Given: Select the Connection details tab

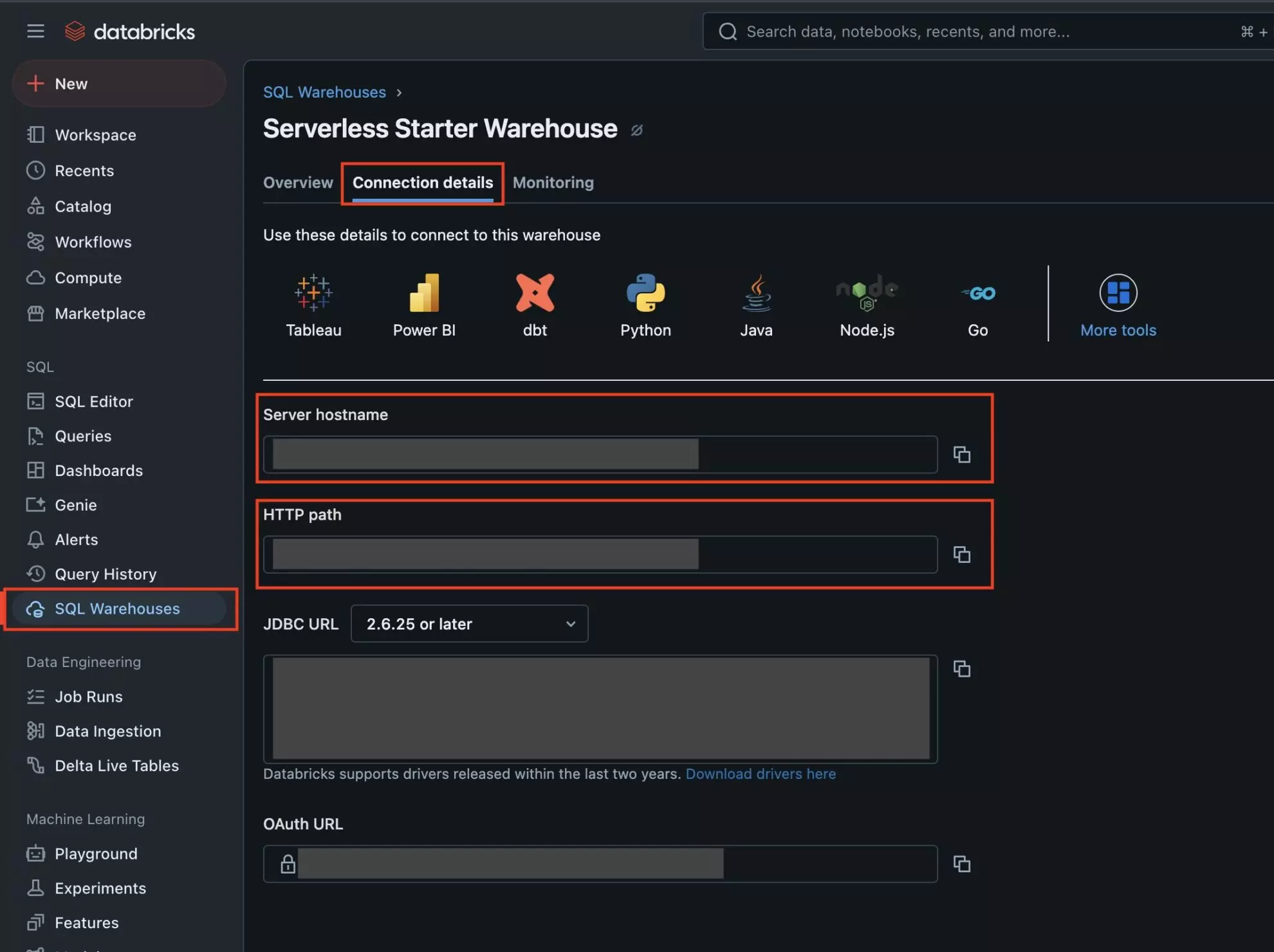Looking at the screenshot, I should point(423,183).
